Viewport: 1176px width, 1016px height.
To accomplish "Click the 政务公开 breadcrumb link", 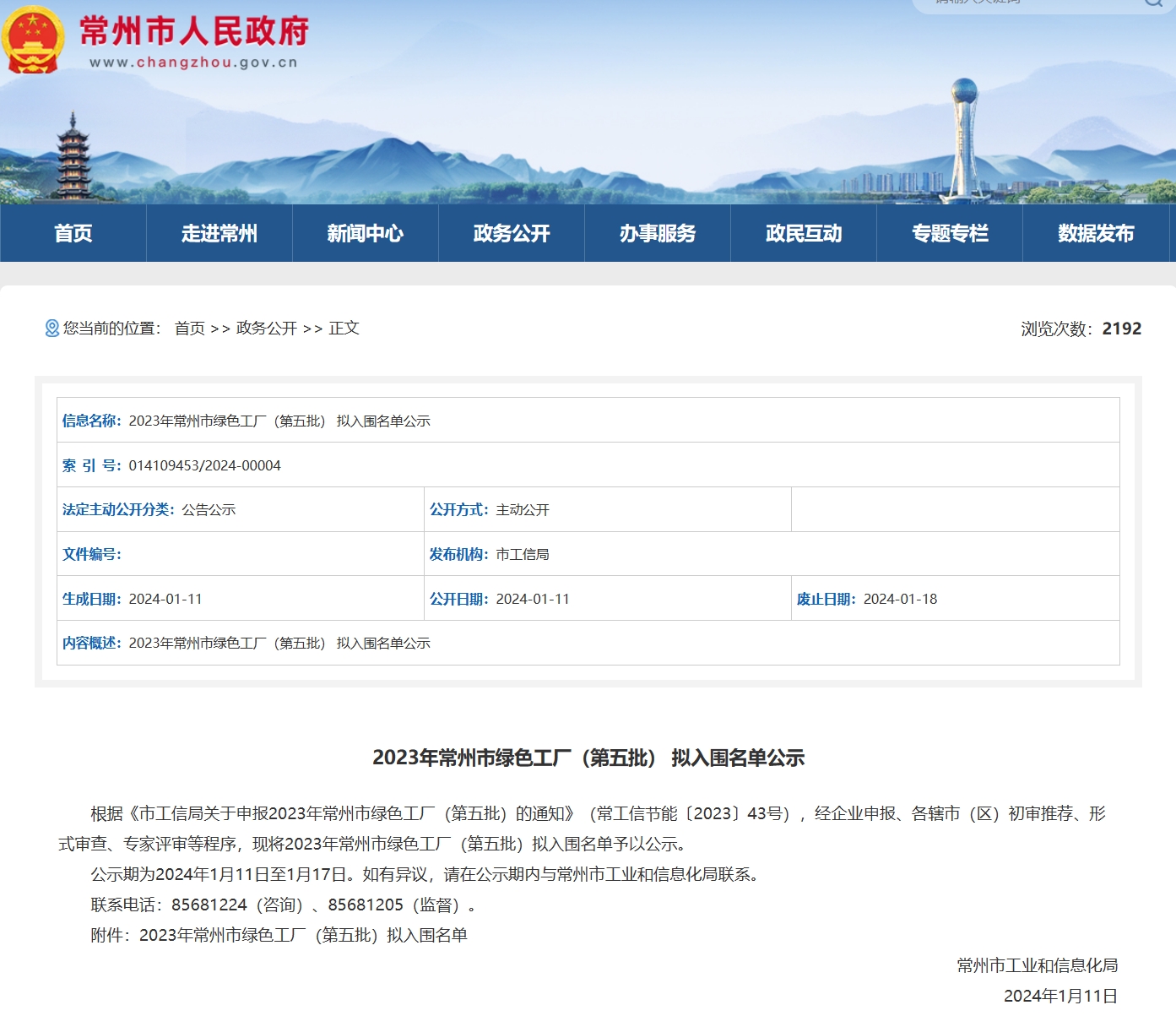I will coord(267,329).
